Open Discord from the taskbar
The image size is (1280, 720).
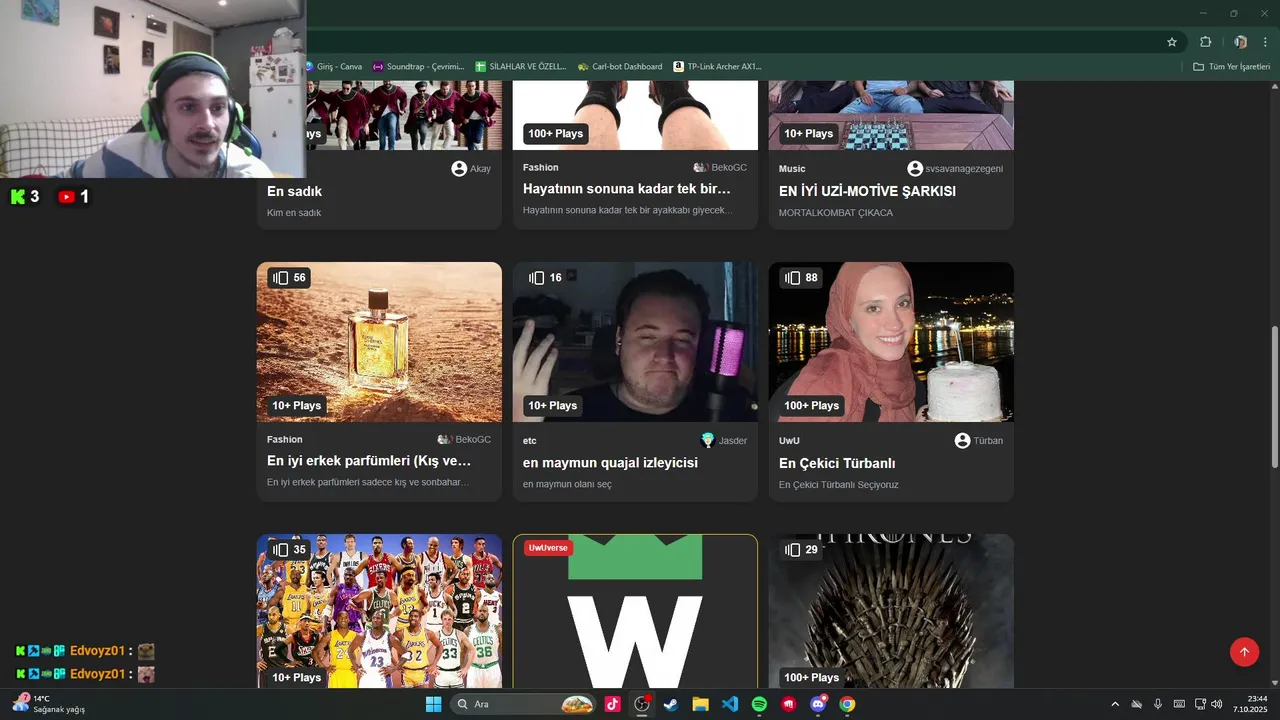[x=818, y=704]
